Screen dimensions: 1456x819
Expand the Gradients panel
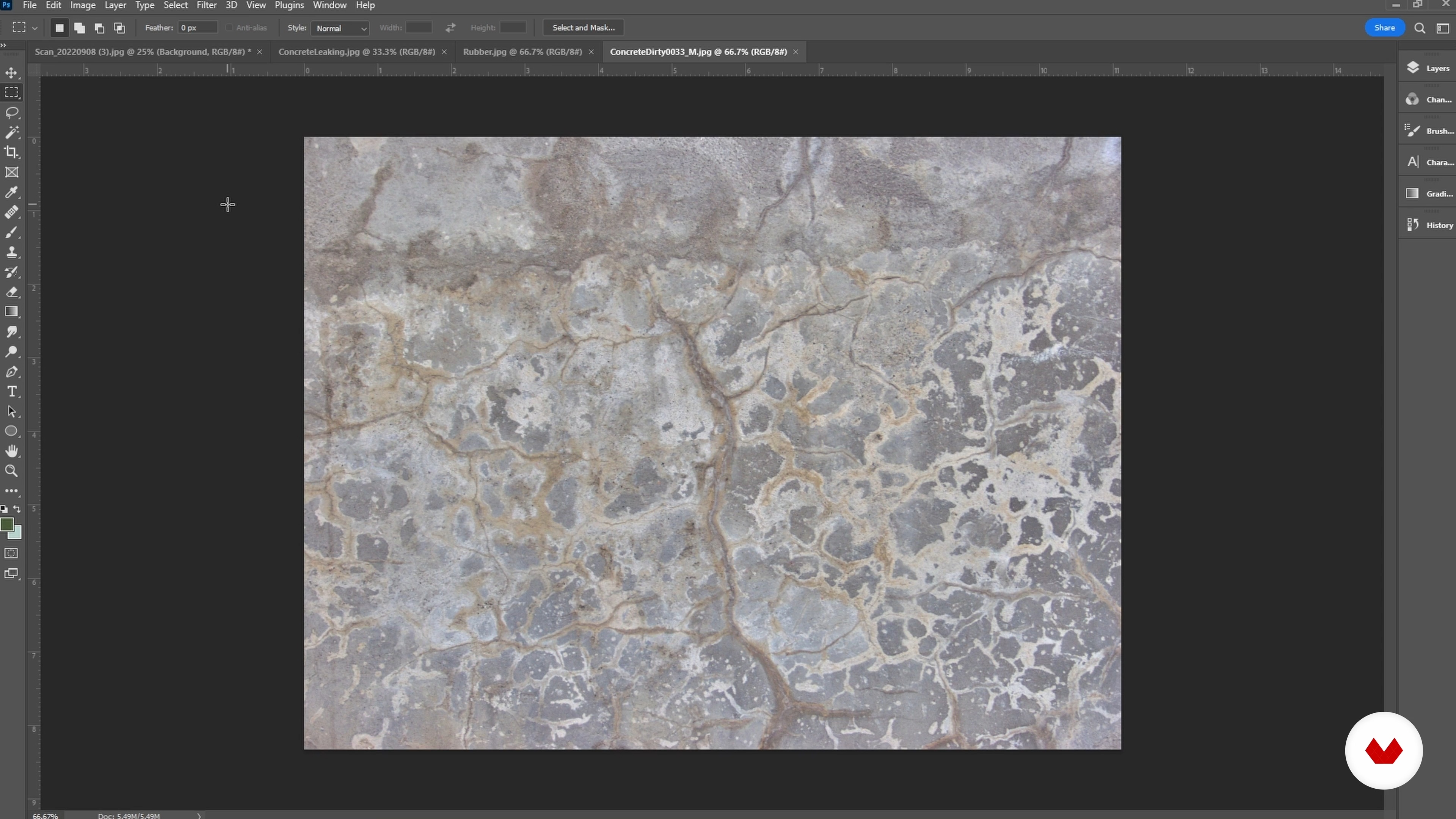click(1428, 194)
